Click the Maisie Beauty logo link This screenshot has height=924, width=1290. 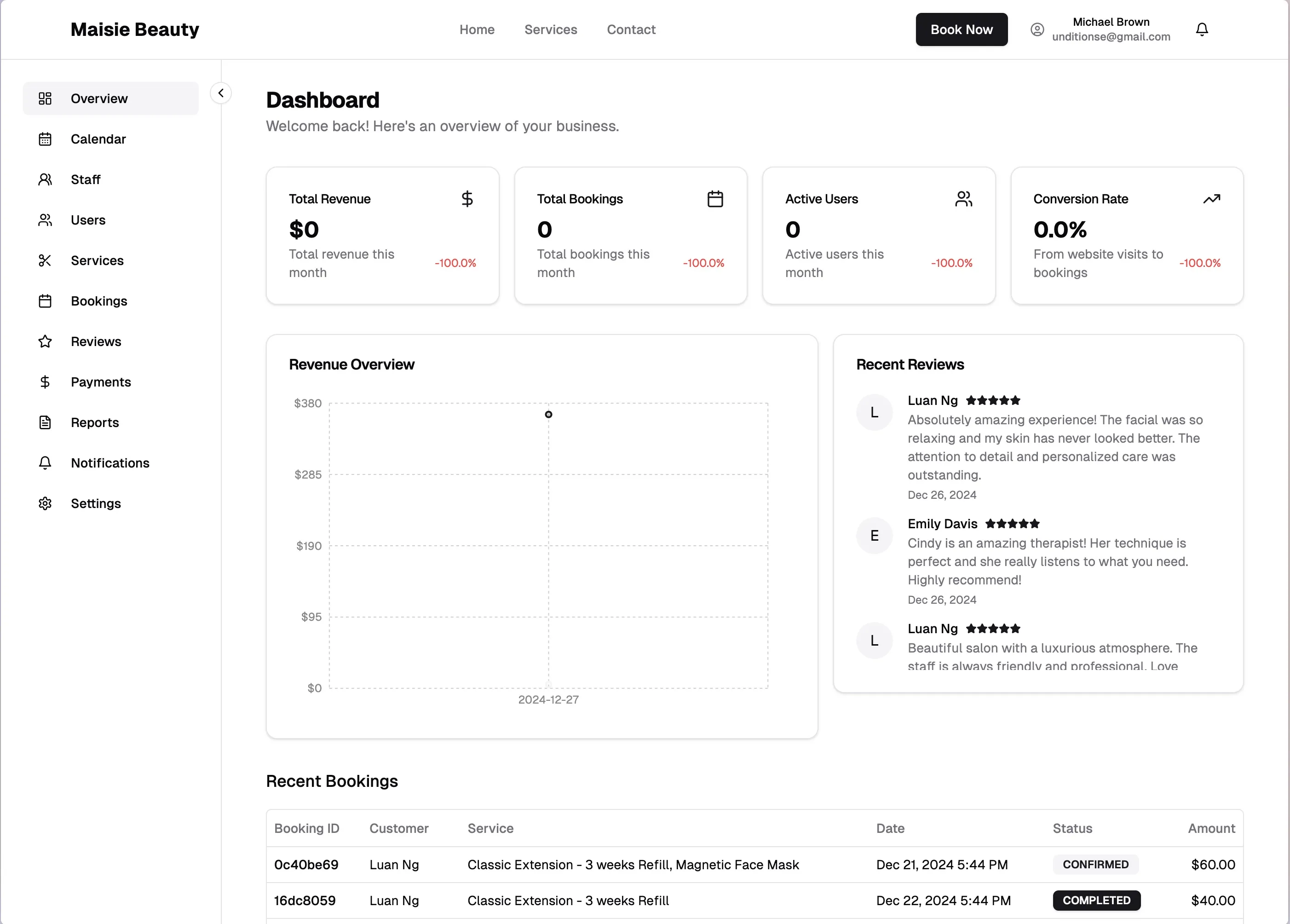click(x=135, y=29)
